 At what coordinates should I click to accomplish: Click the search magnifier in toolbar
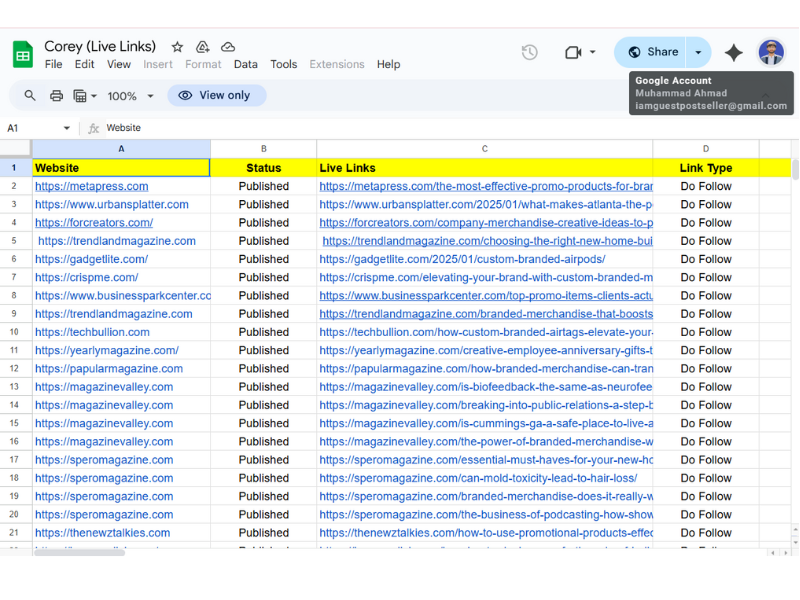tap(30, 95)
